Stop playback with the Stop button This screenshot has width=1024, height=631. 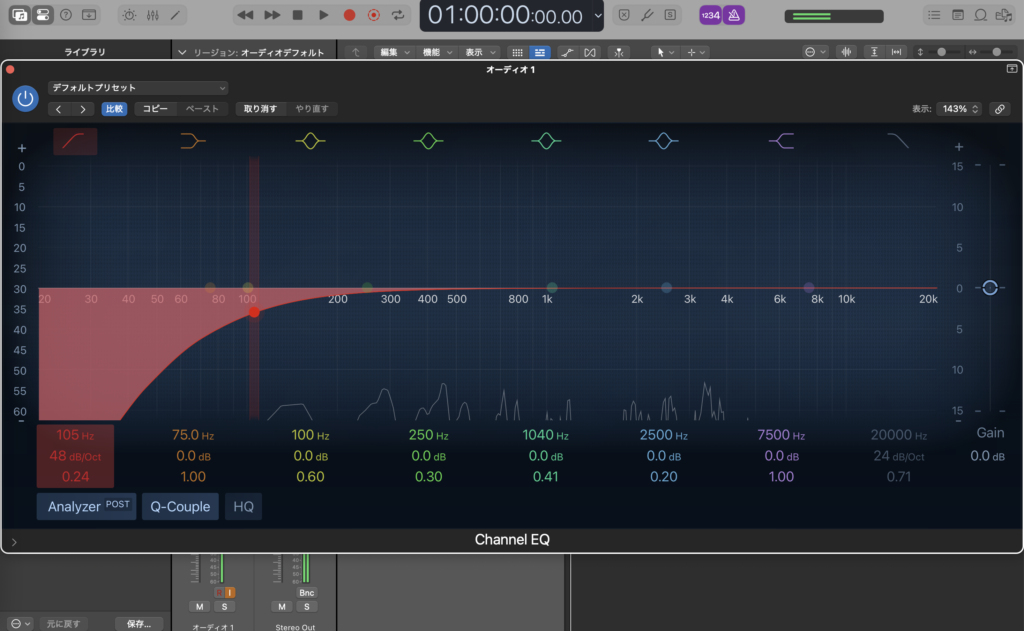tap(298, 15)
